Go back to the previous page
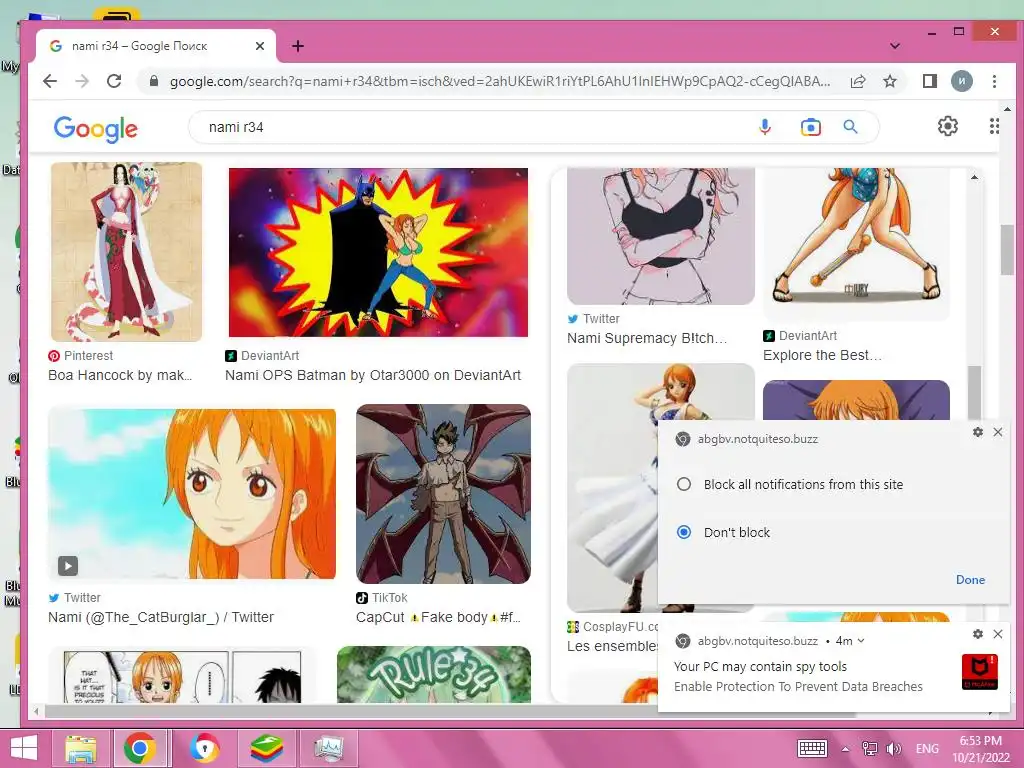 click(50, 81)
